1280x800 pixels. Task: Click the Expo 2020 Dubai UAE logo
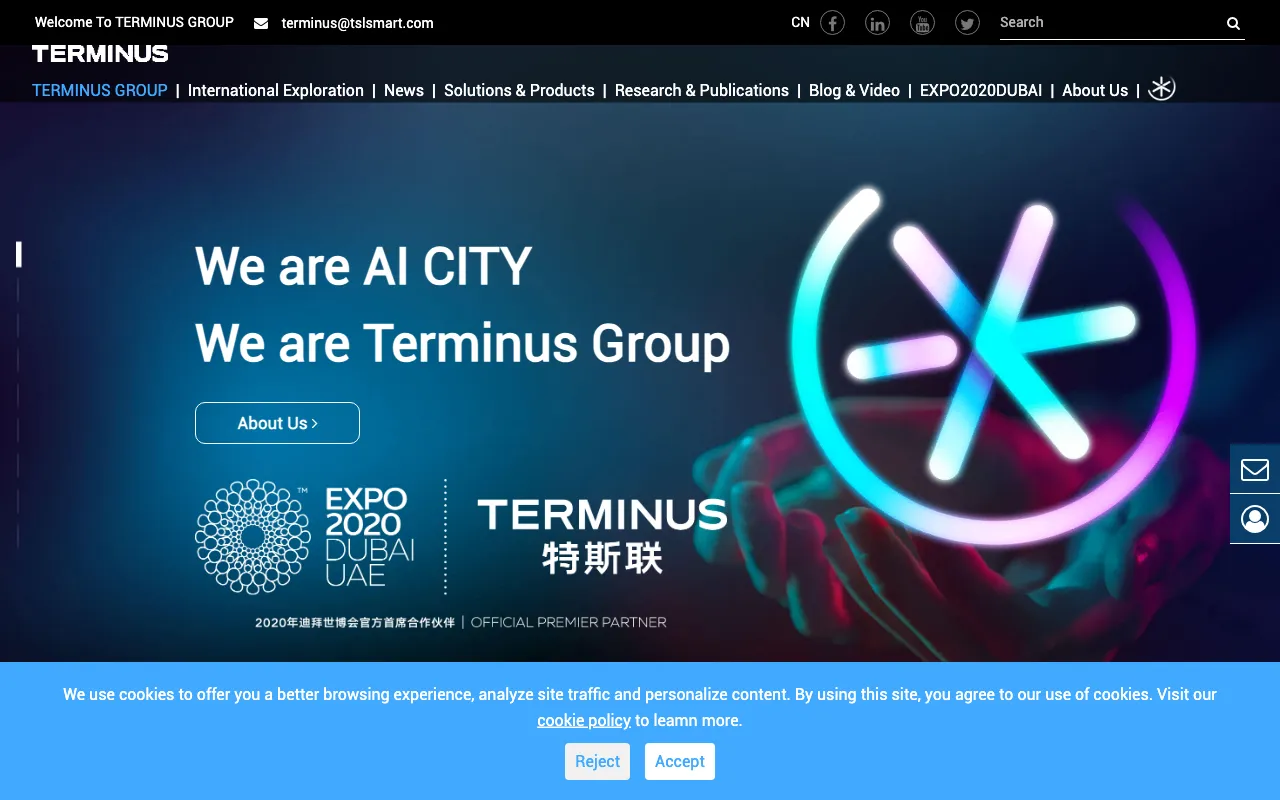[305, 537]
